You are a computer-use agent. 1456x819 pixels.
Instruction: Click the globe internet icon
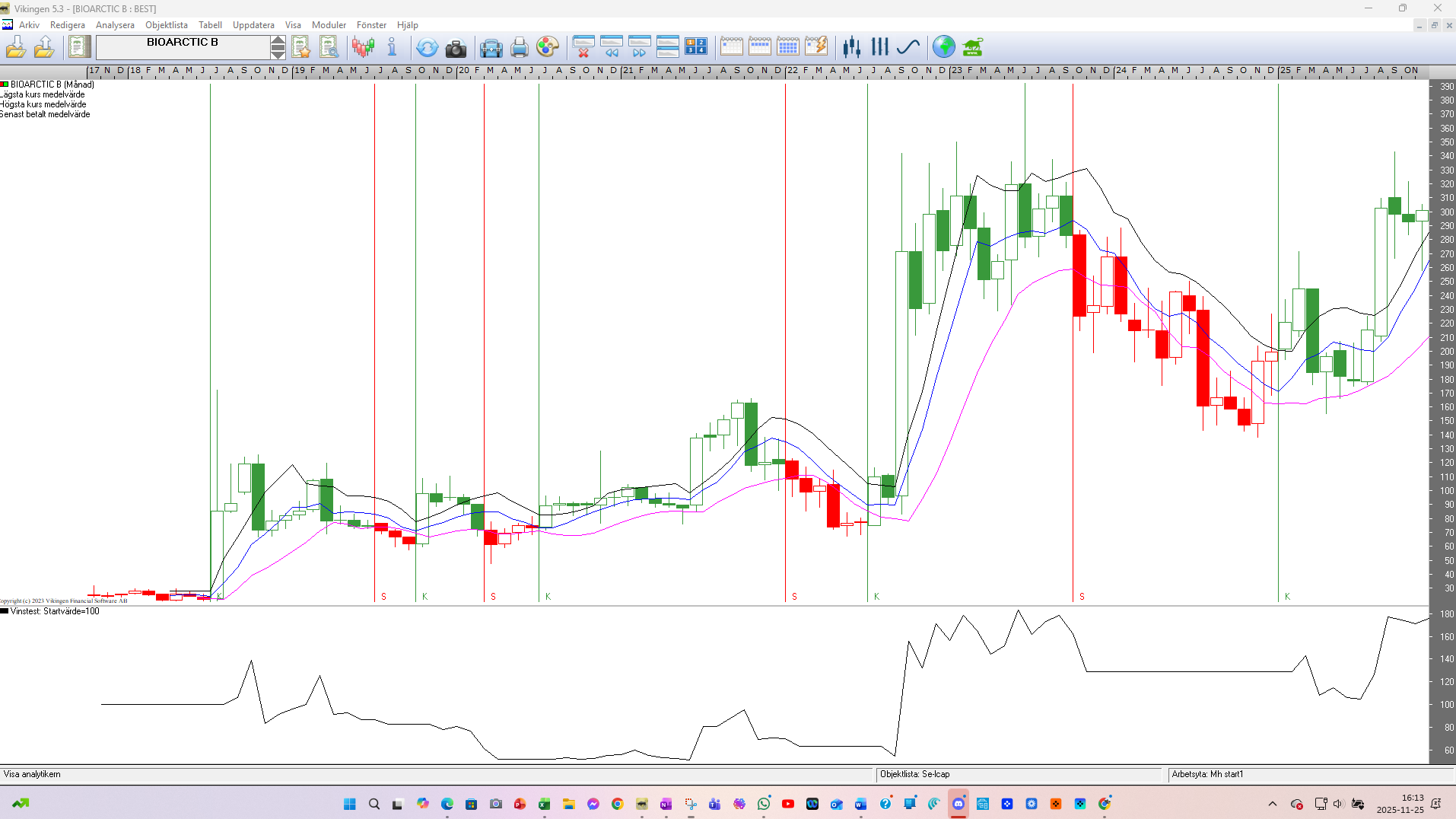click(943, 47)
